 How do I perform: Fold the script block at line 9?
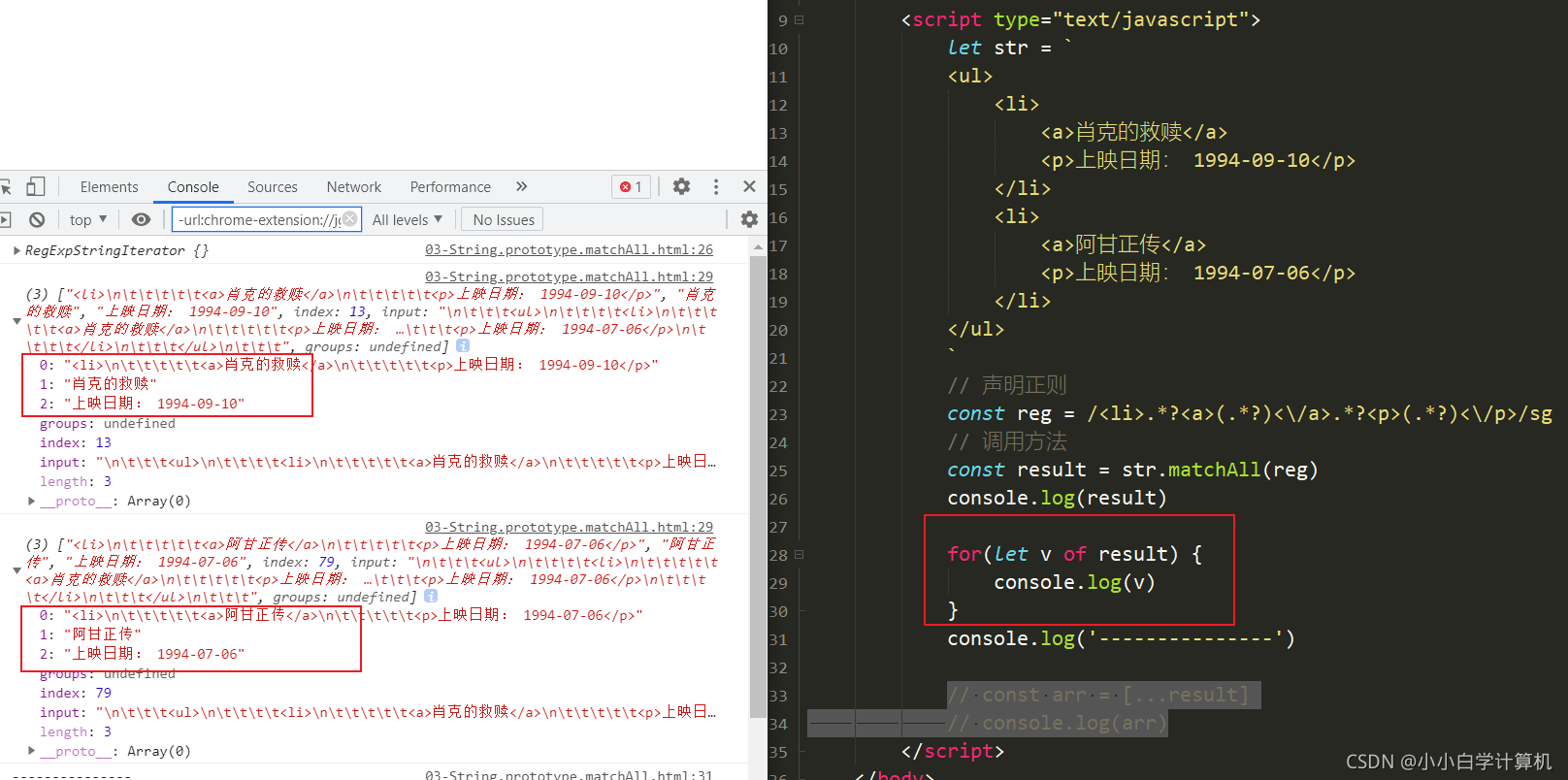tap(800, 19)
